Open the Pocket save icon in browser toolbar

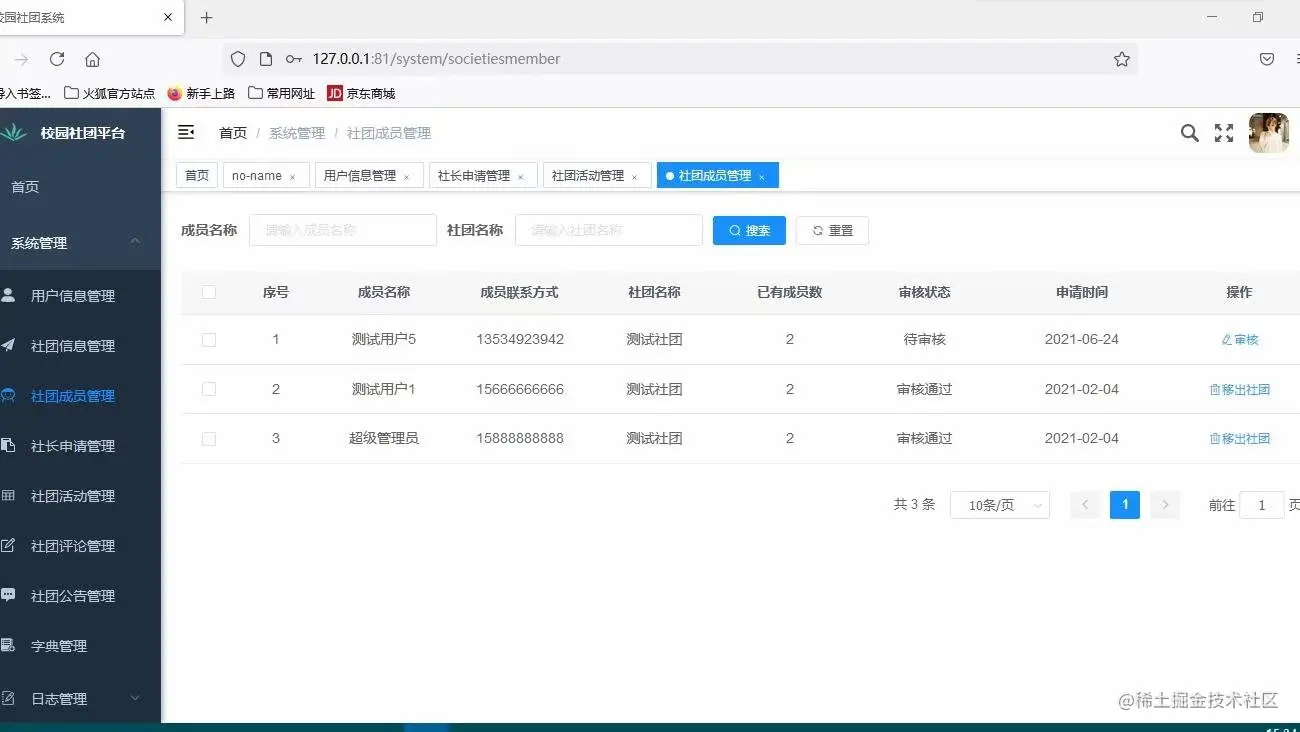click(1267, 59)
